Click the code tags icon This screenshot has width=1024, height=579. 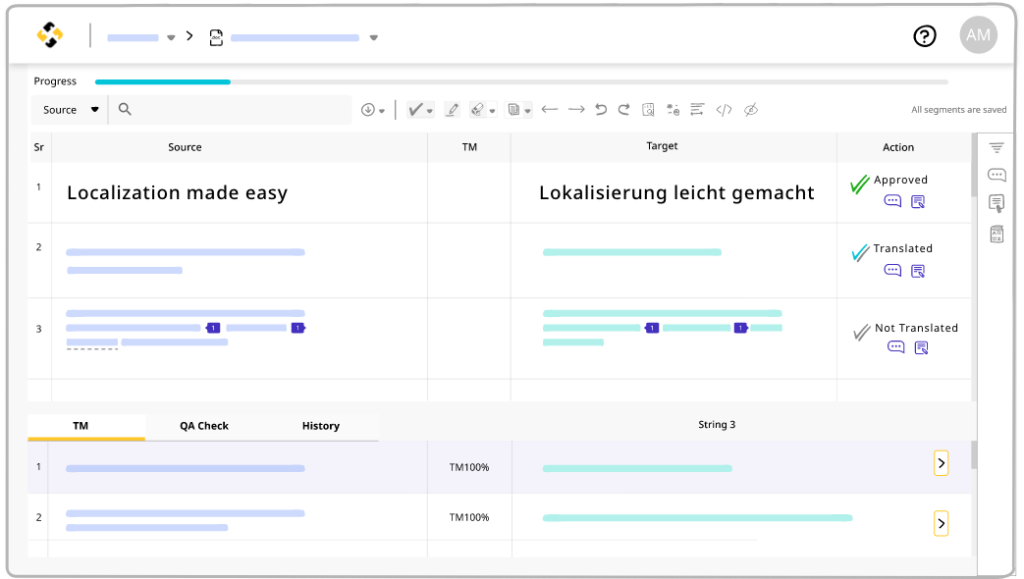pyautogui.click(x=724, y=109)
